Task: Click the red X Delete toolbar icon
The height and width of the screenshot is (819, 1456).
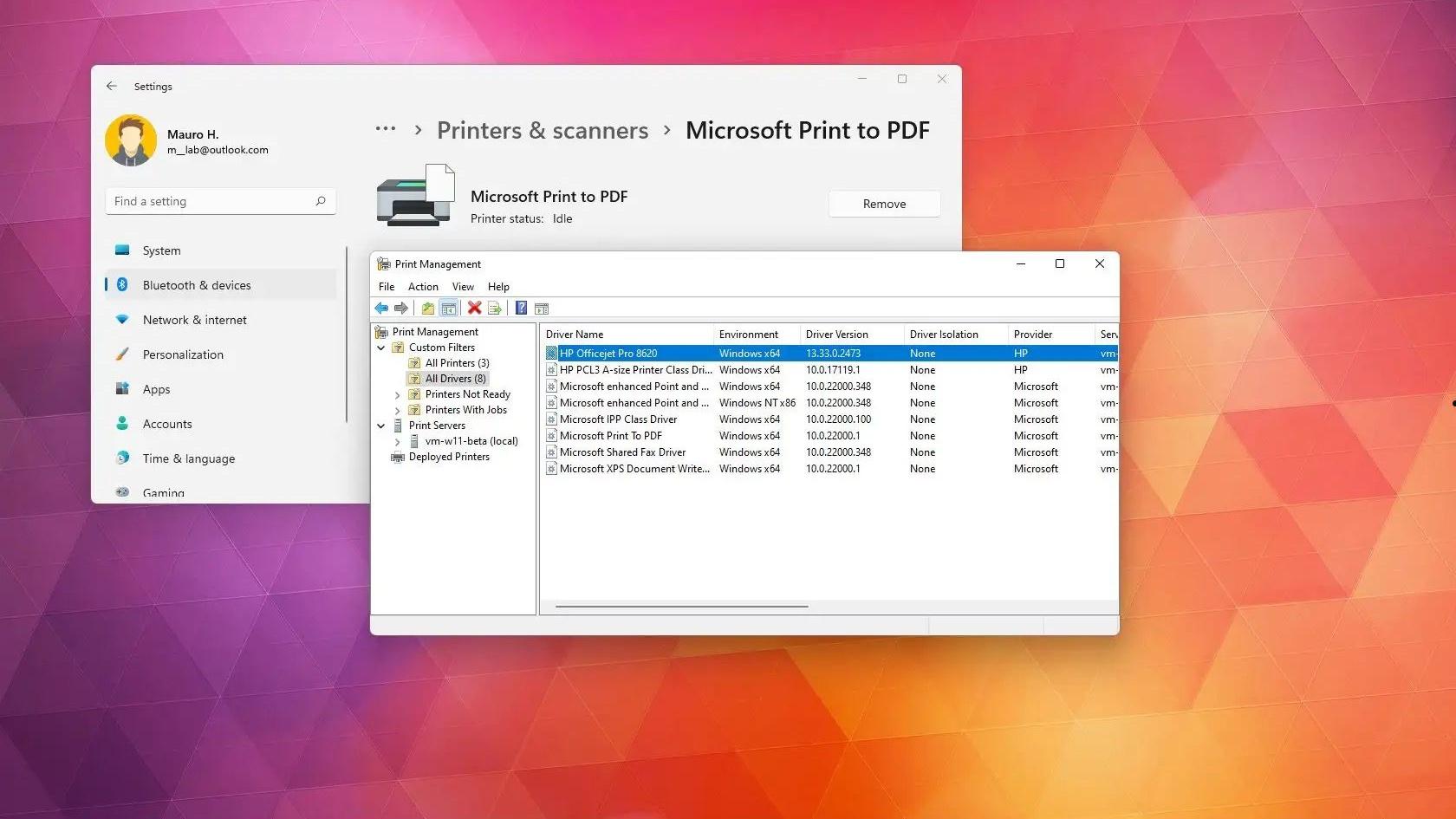Action: click(474, 308)
